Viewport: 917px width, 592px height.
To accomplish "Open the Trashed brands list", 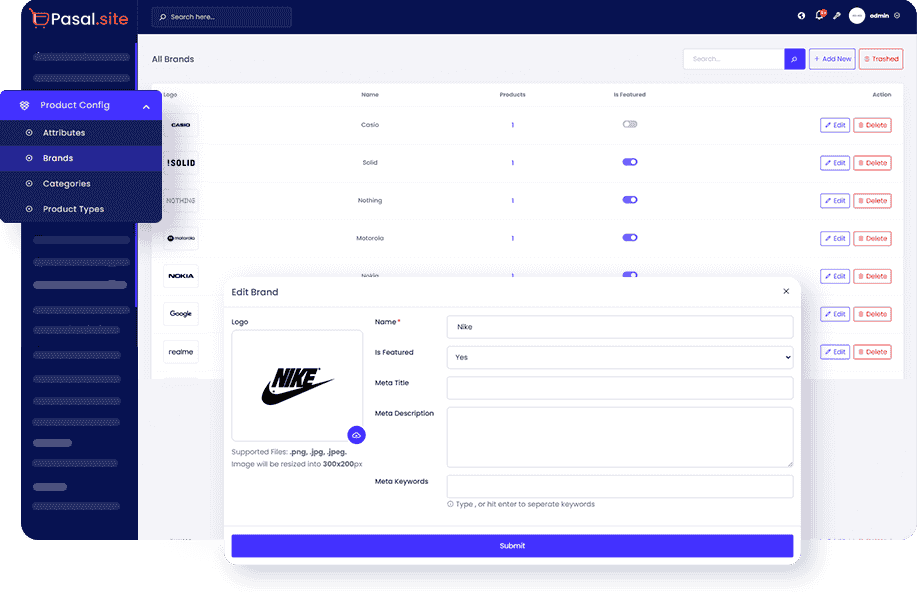I will 881,59.
